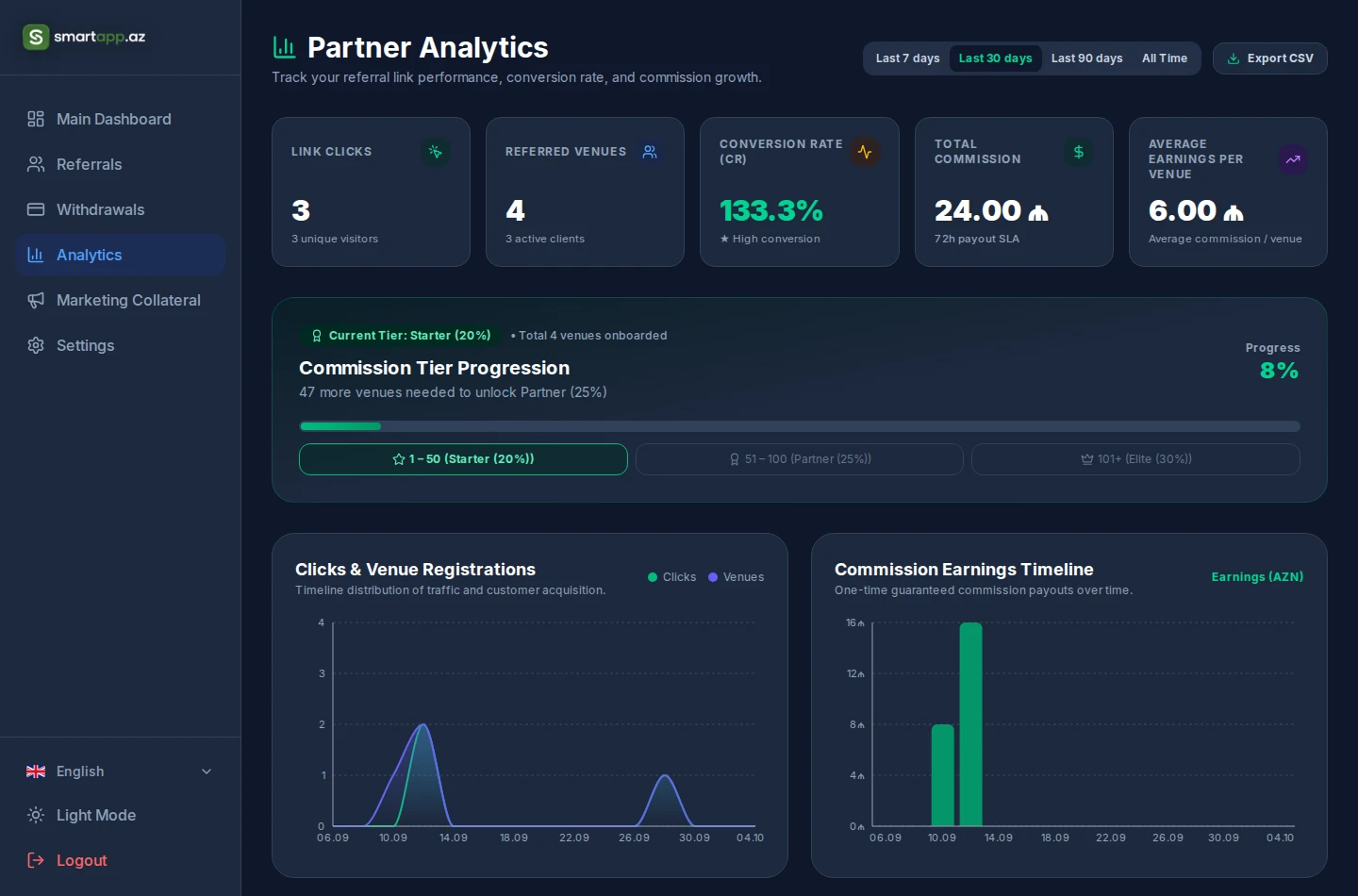Click the Referred Venues users icon
This screenshot has height=896, width=1358.
650,152
